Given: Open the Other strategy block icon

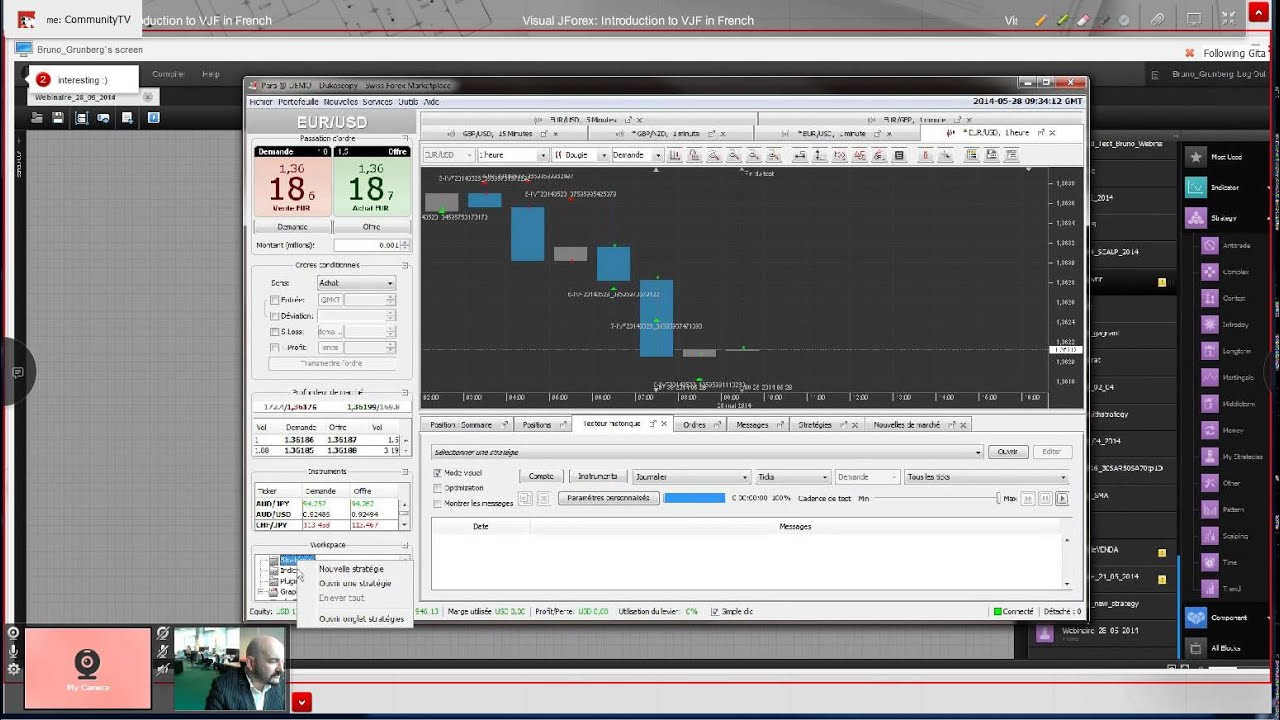Looking at the screenshot, I should 1210,483.
